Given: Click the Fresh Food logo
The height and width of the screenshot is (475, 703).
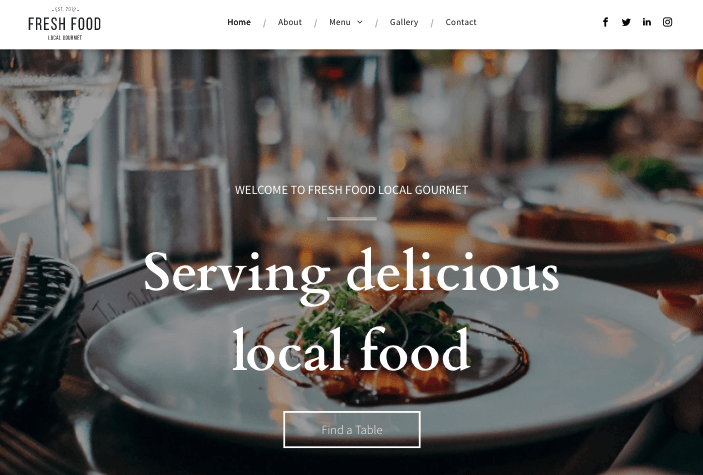Looking at the screenshot, I should point(65,24).
